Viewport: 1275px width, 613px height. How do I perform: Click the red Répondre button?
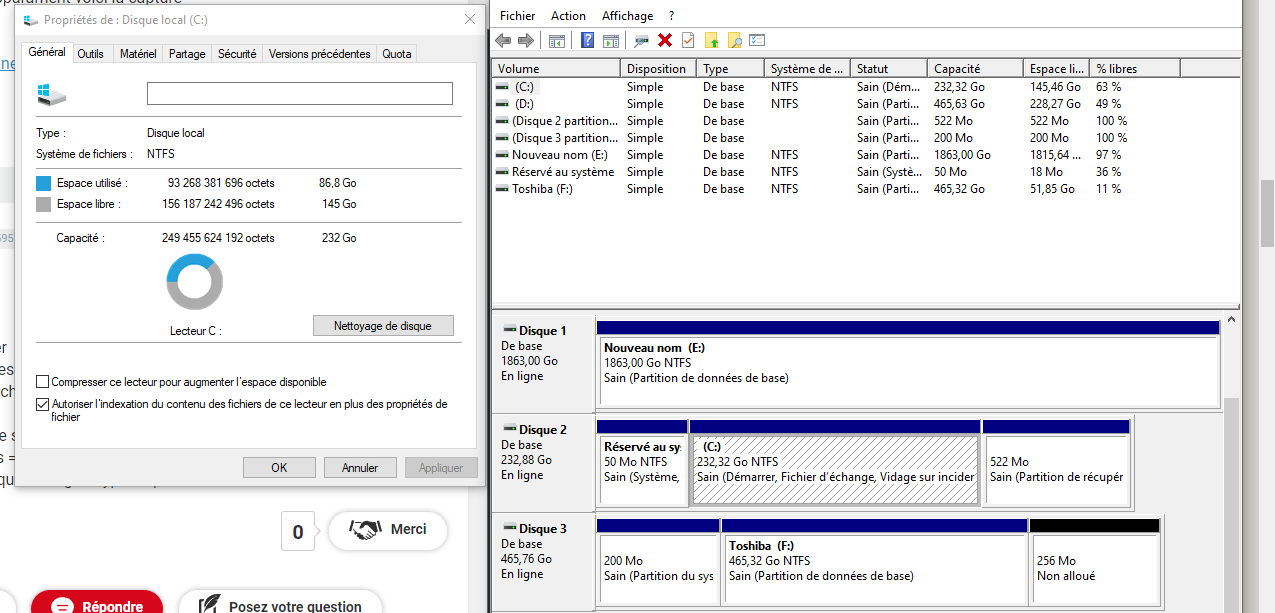97,603
